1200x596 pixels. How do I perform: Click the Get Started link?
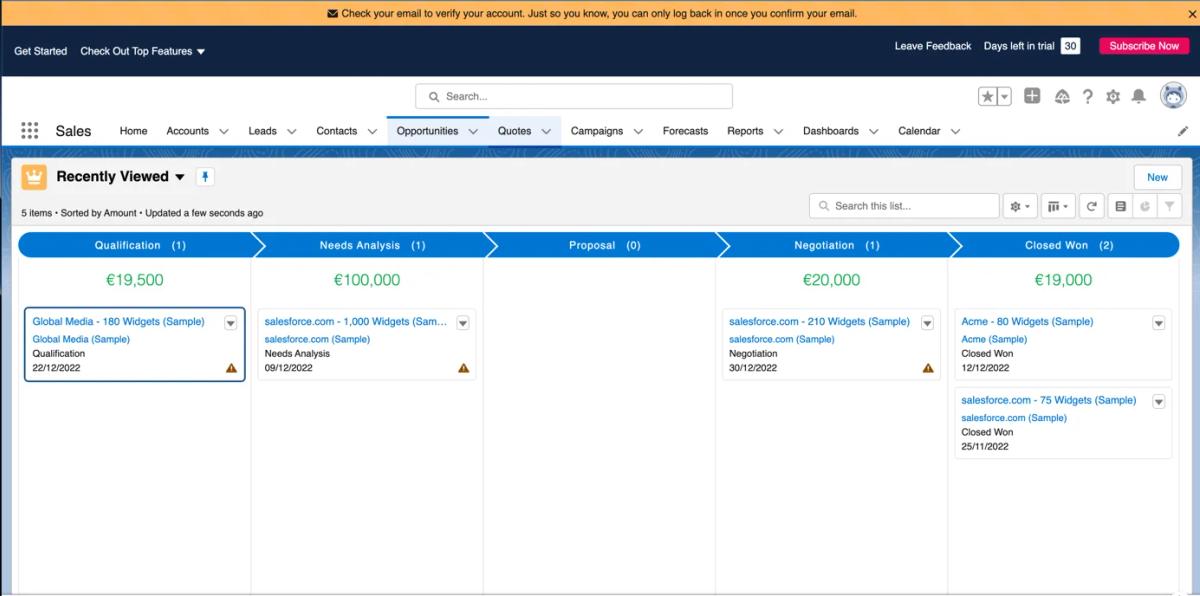tap(41, 51)
